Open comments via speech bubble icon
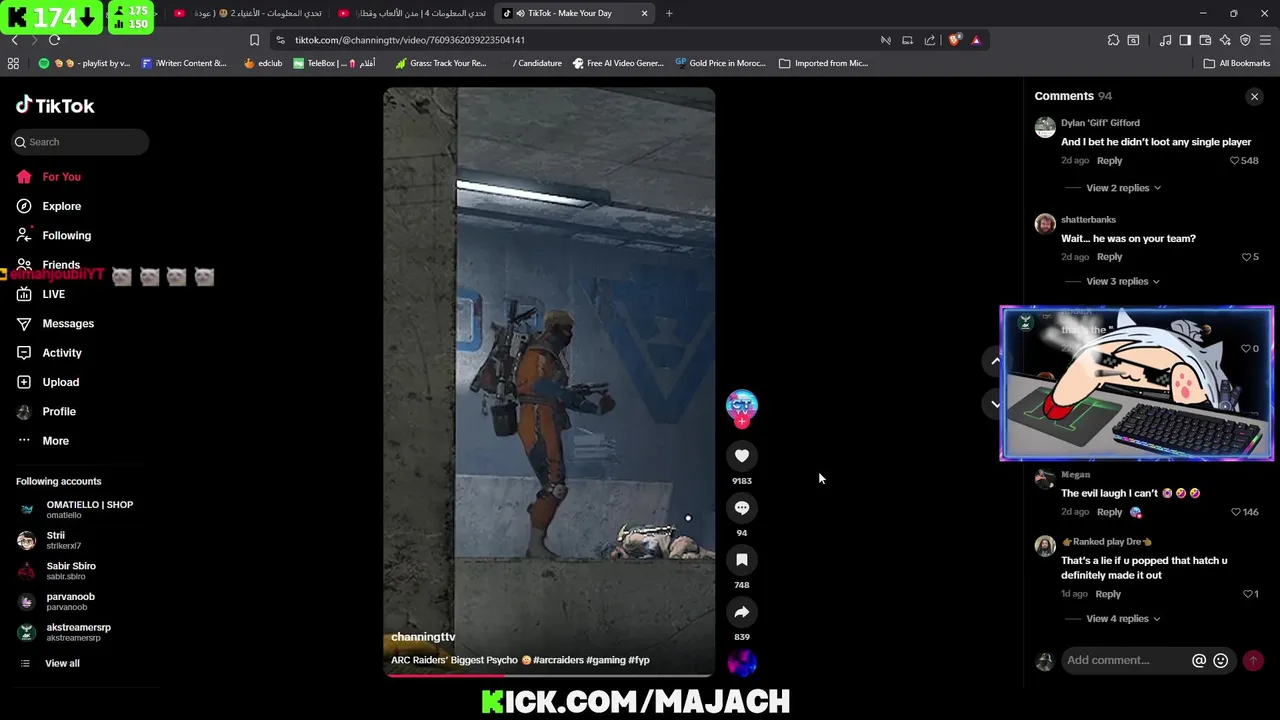Image resolution: width=1280 pixels, height=720 pixels. (x=742, y=508)
